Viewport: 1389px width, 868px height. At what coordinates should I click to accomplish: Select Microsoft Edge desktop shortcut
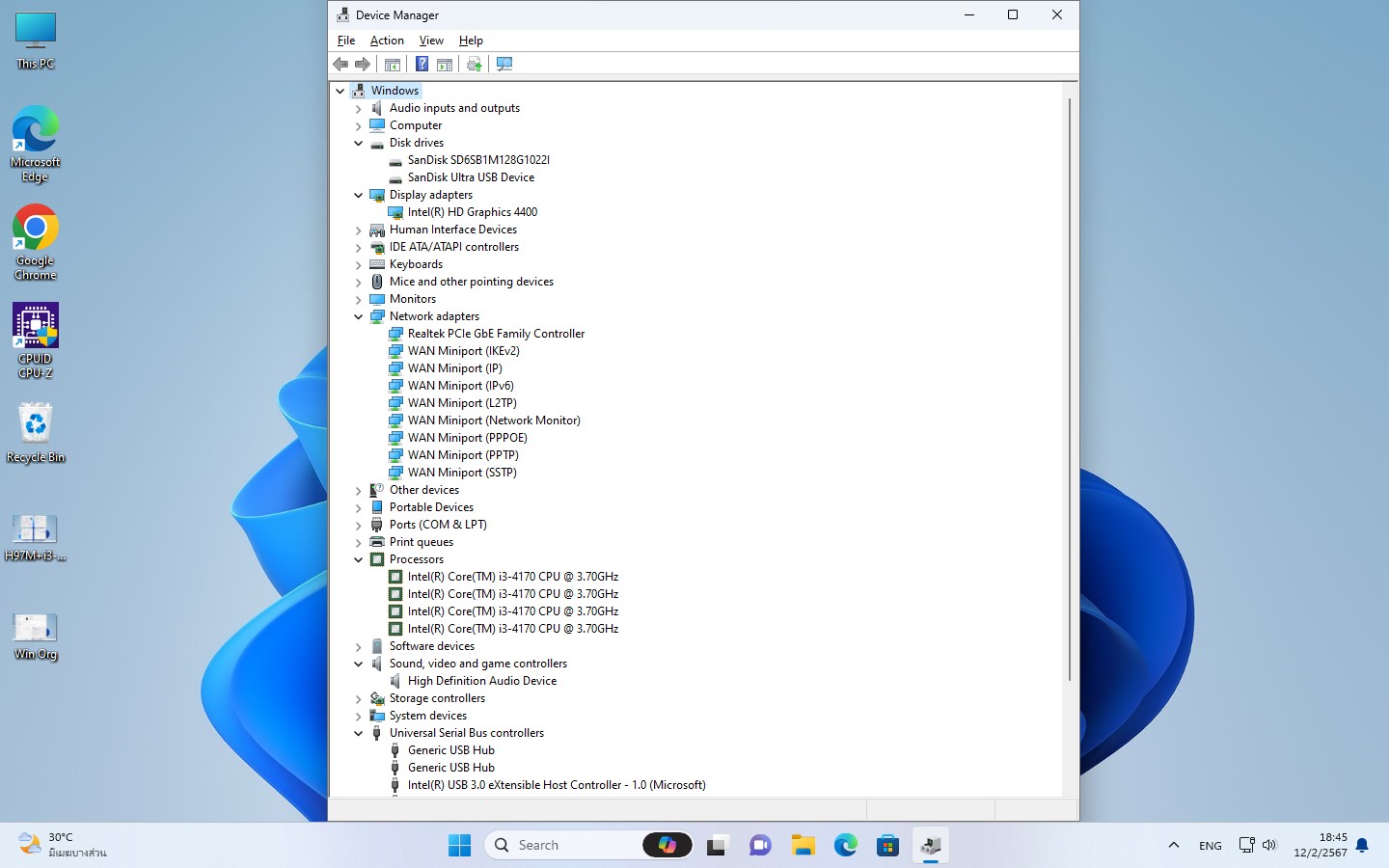coord(36,144)
